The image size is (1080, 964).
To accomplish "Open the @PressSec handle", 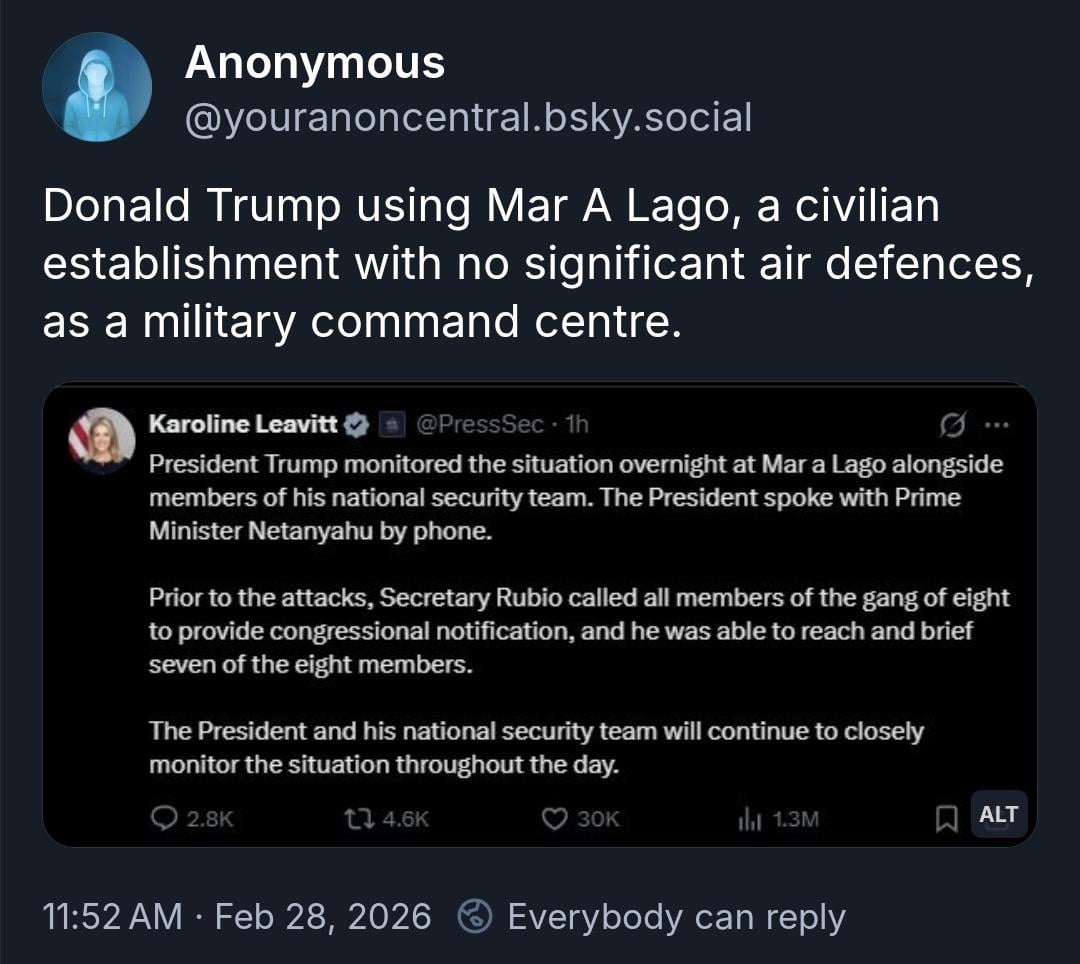I will (479, 424).
